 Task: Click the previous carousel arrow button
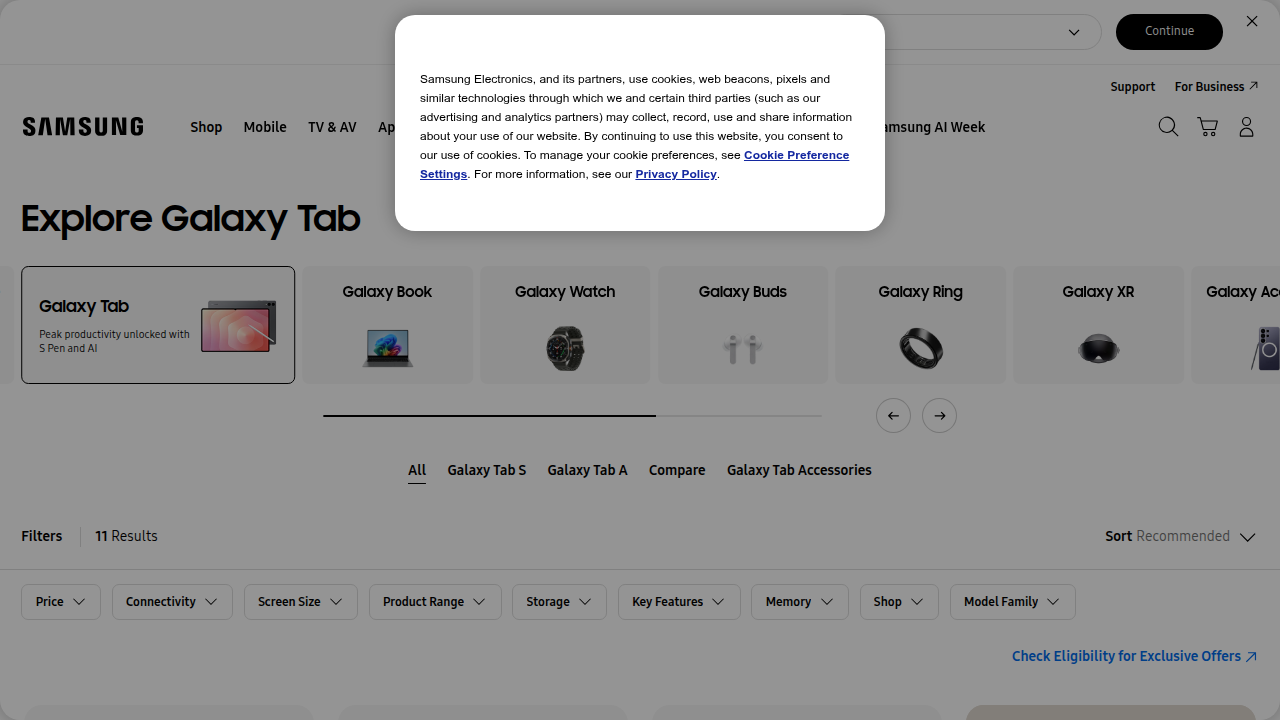click(893, 416)
